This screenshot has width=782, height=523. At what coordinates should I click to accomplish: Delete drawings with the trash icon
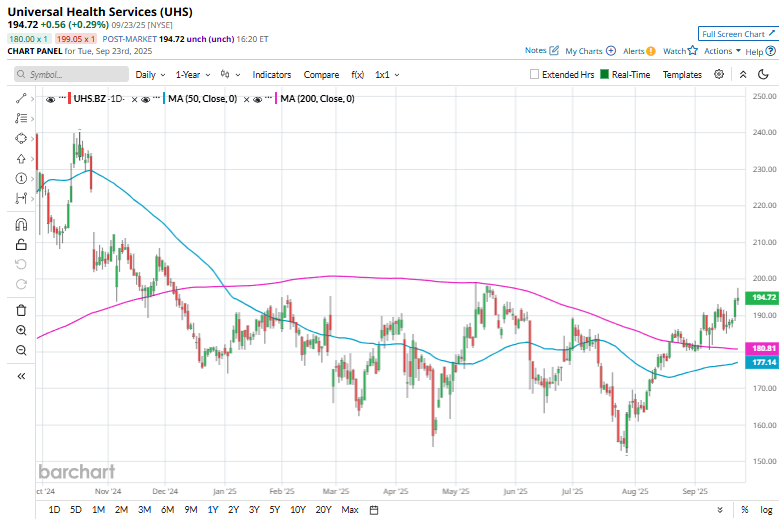point(21,311)
